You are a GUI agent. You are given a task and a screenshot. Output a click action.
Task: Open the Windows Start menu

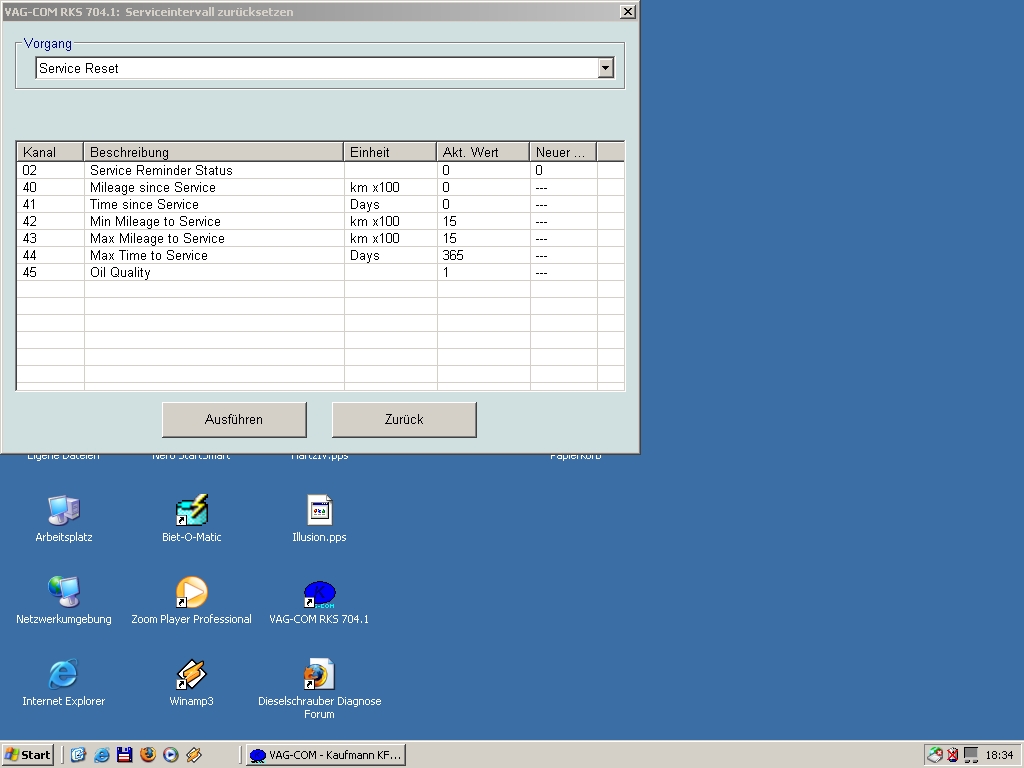pyautogui.click(x=27, y=755)
